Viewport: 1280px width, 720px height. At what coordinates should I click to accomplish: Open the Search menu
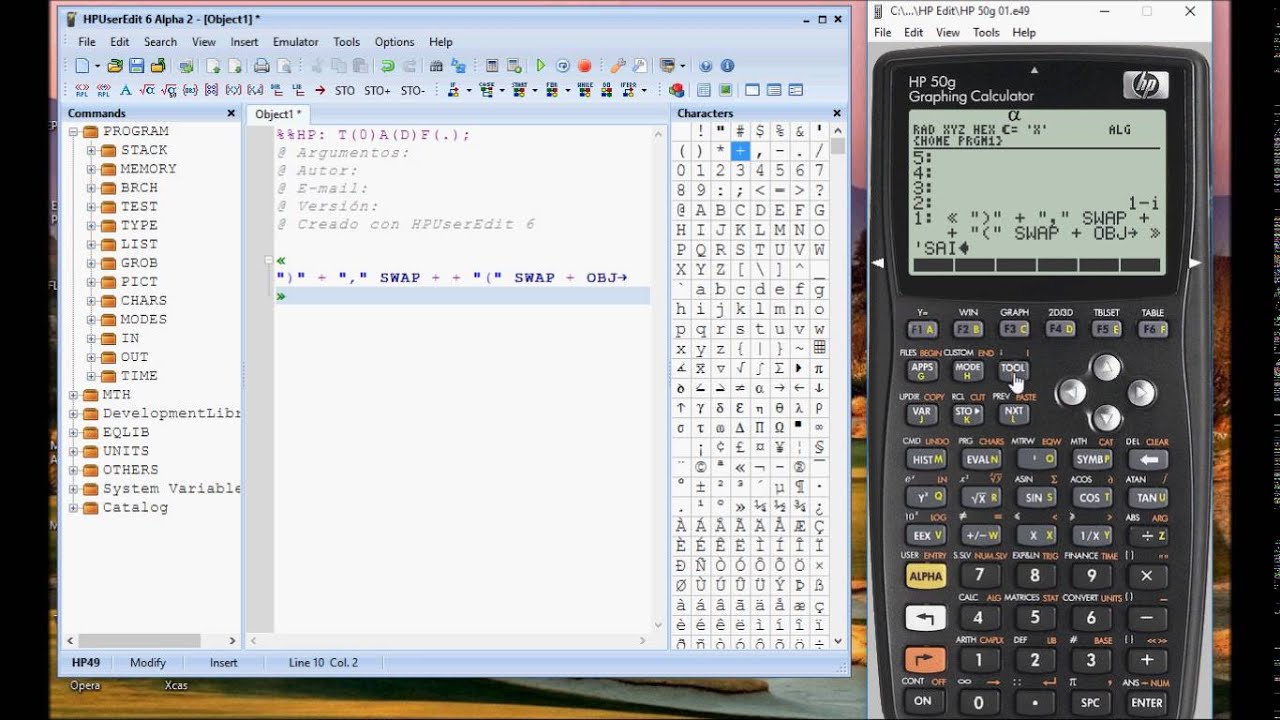tap(160, 42)
